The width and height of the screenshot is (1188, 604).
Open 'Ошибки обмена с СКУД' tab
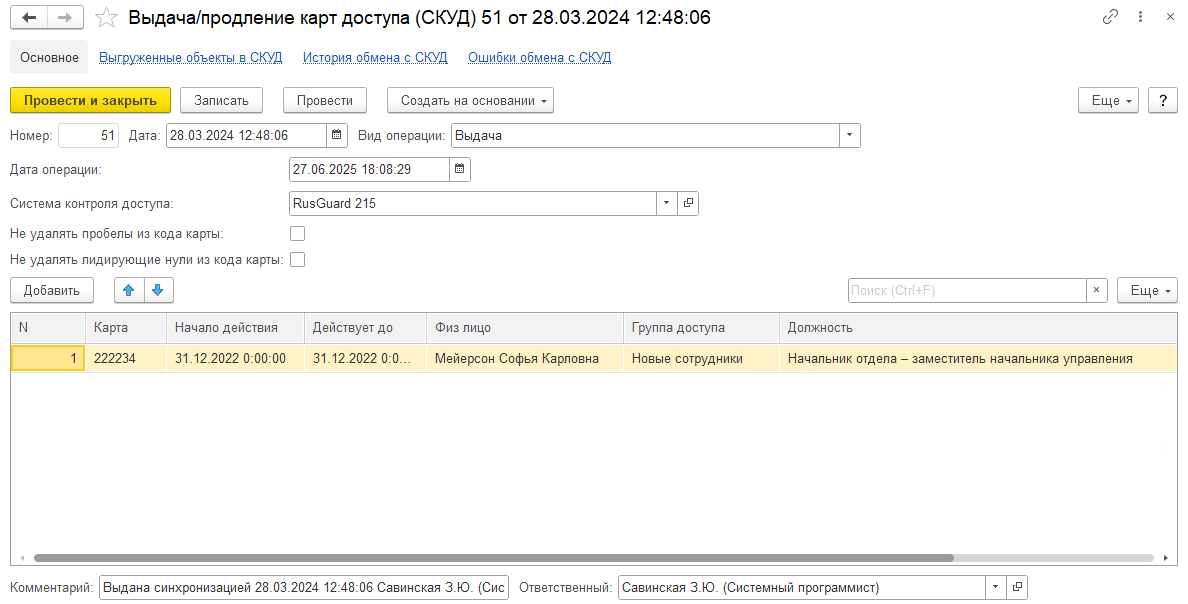pos(539,58)
